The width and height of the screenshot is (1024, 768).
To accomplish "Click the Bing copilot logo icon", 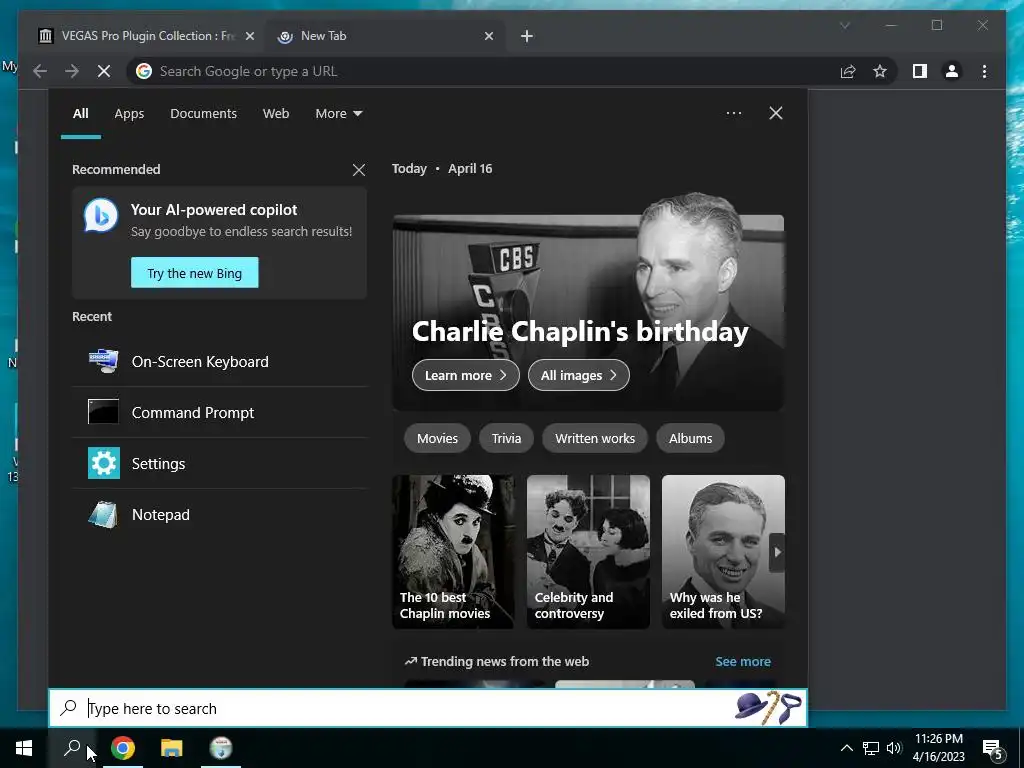I will pos(101,216).
